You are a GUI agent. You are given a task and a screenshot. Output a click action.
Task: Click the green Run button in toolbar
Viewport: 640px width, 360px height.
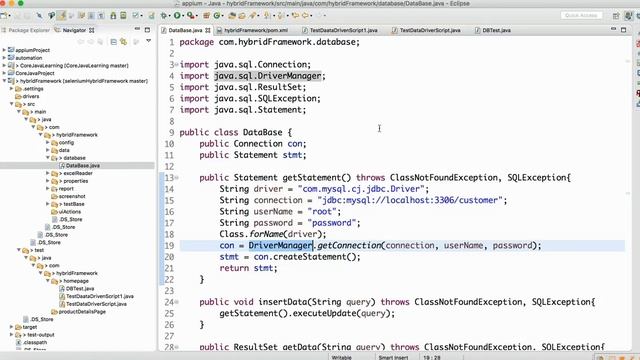click(x=177, y=16)
